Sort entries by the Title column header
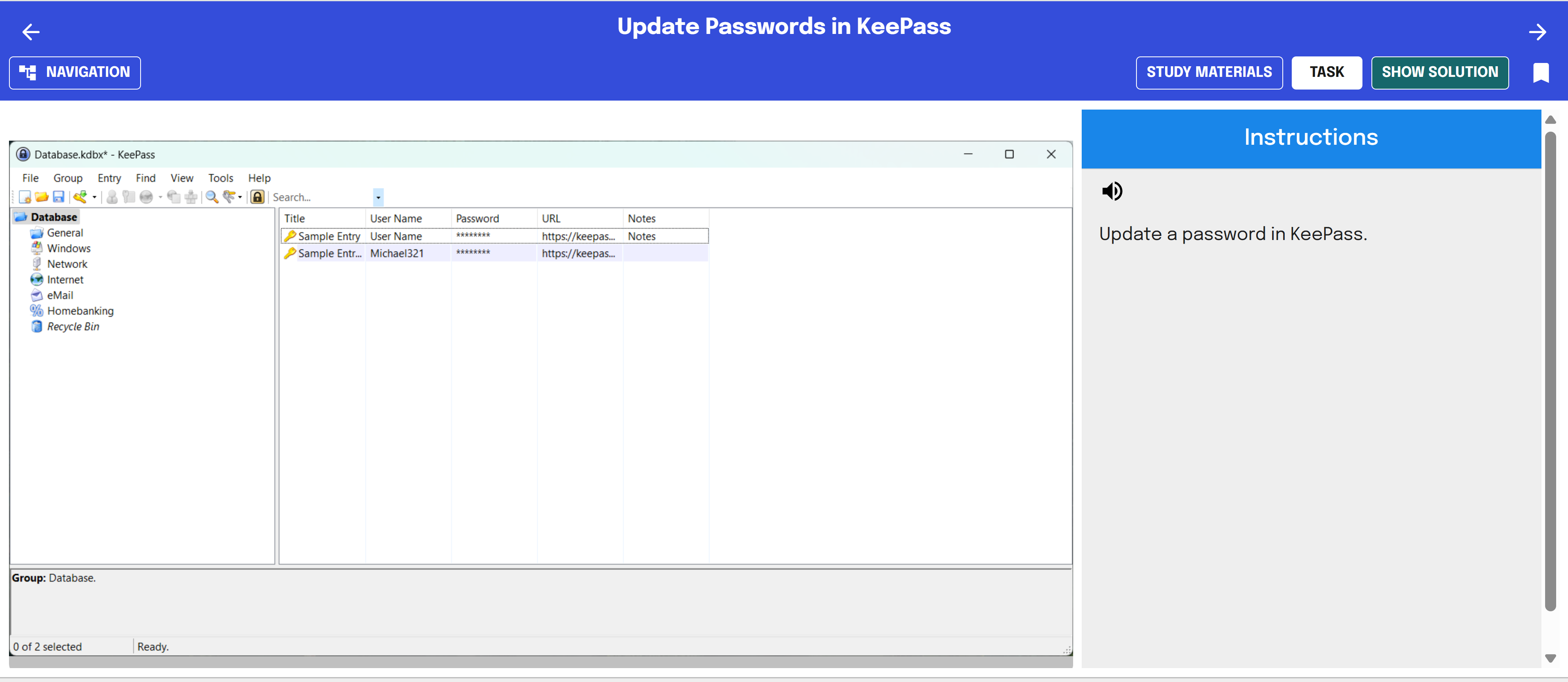The height and width of the screenshot is (682, 1568). (322, 219)
